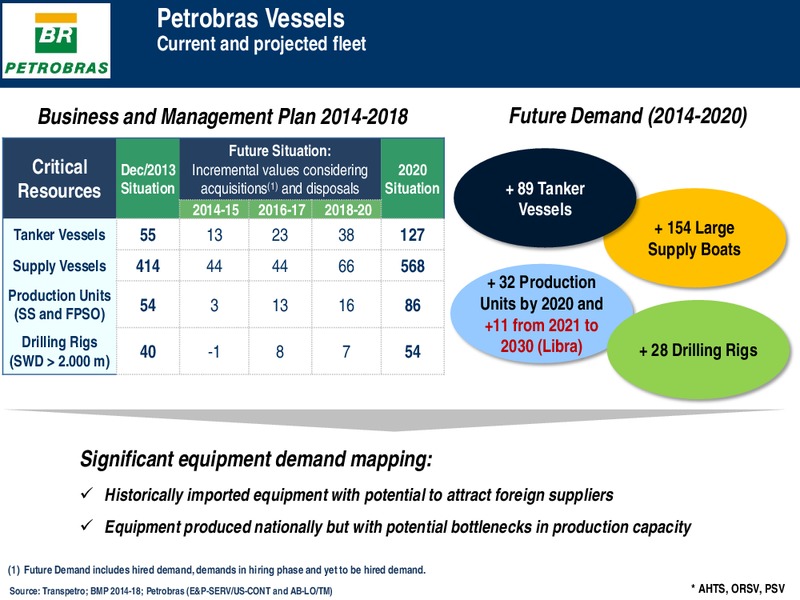Click Supply Vessels 2018-20 value 66
The width and height of the screenshot is (800, 600).
coord(346,266)
